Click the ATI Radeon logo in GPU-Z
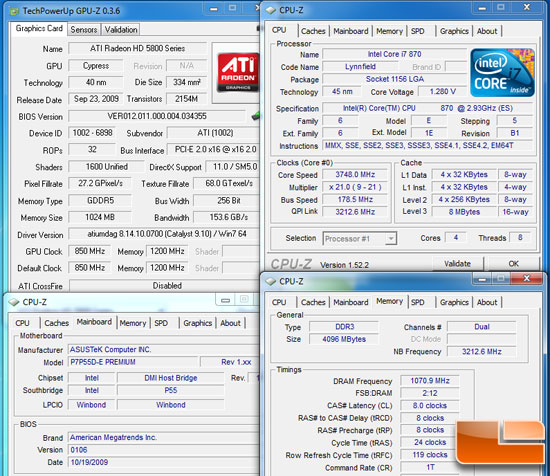Viewport: 550px width, 476px height. pos(238,73)
